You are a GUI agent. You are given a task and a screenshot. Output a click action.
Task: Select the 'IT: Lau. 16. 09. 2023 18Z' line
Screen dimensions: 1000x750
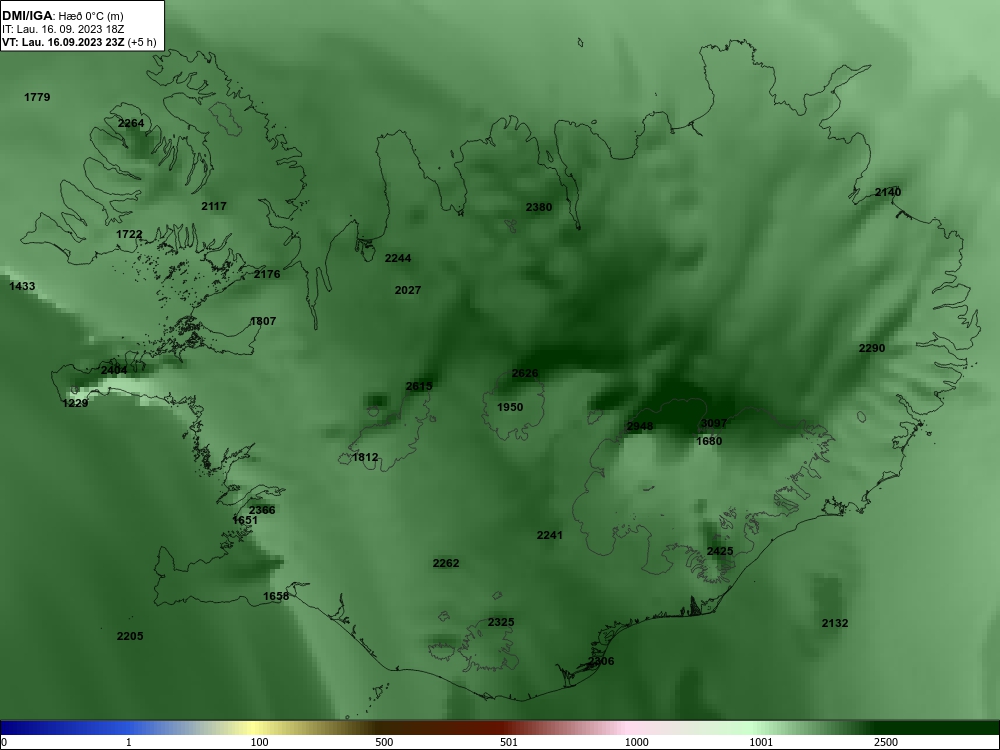[x=64, y=29]
